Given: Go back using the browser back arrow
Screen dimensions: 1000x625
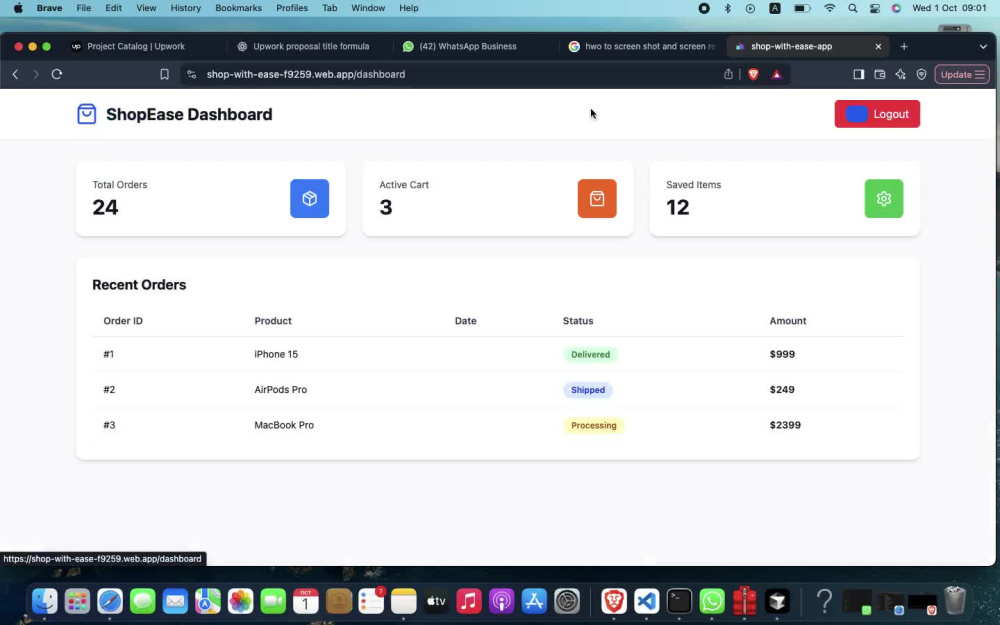Looking at the screenshot, I should [x=16, y=74].
